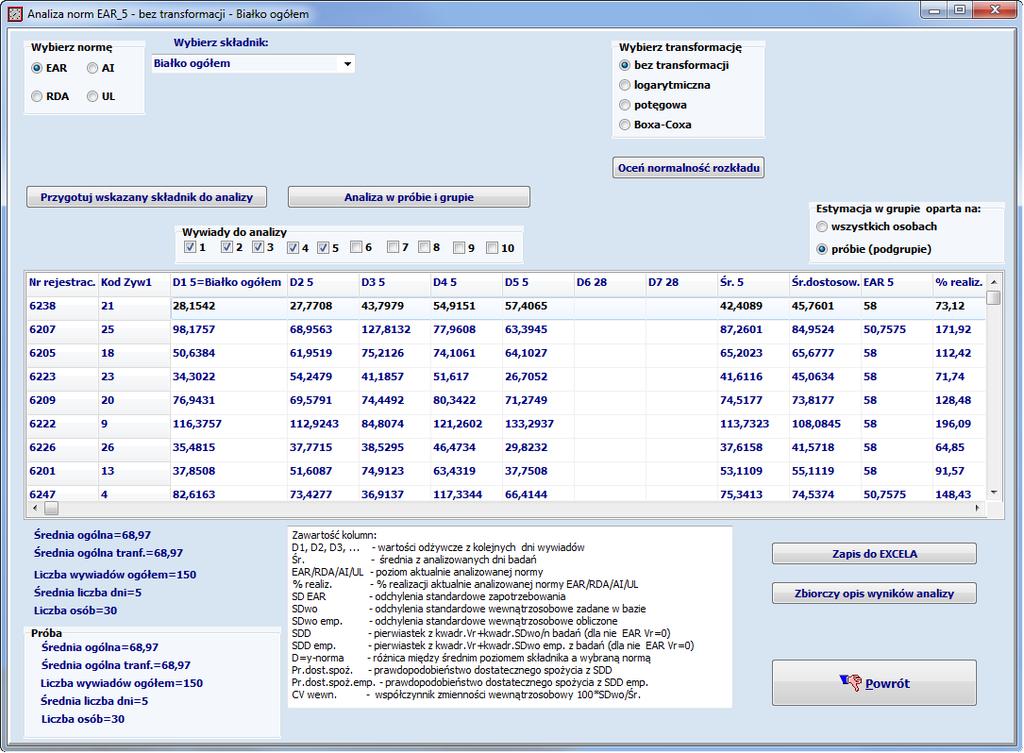Select row with registration number 6238
Image resolution: width=1024 pixels, height=753 pixels.
pos(506,306)
